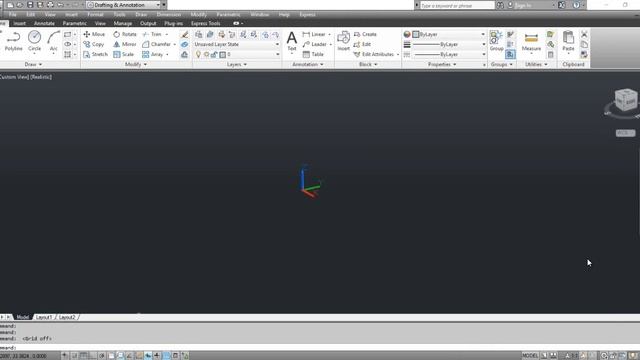
Task: Click the multiline Text tool
Action: coord(291,41)
